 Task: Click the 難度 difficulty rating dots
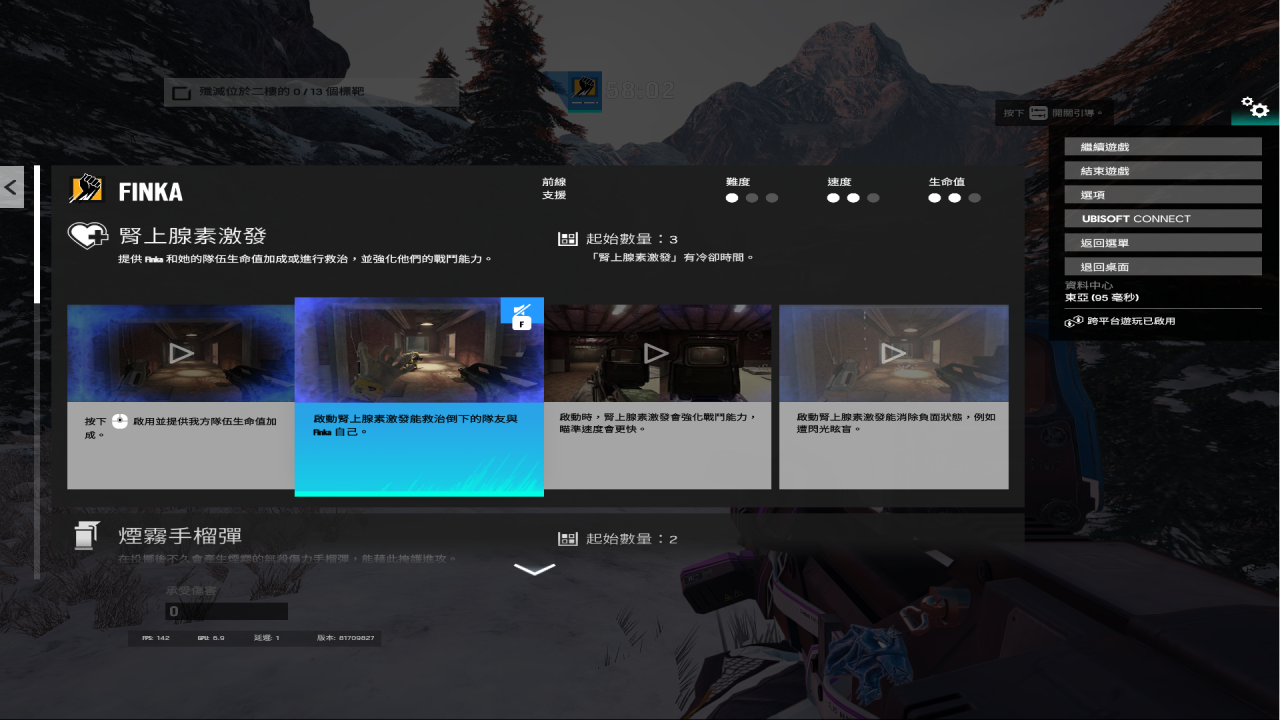click(752, 198)
